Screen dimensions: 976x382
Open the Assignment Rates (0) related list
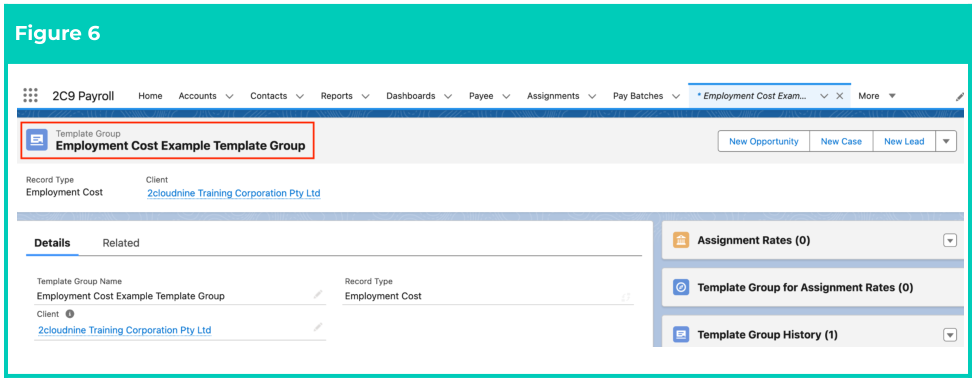tap(753, 240)
